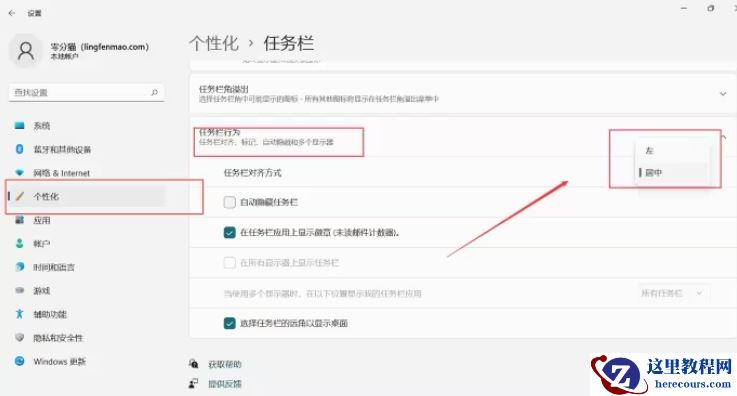
Task: Click the search magnifier icon
Action: [154, 92]
